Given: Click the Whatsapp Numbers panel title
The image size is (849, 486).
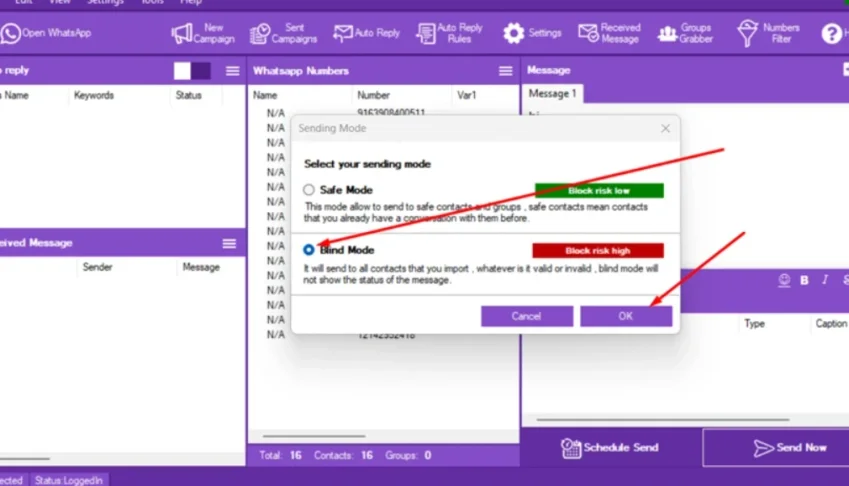Looking at the screenshot, I should tap(301, 71).
